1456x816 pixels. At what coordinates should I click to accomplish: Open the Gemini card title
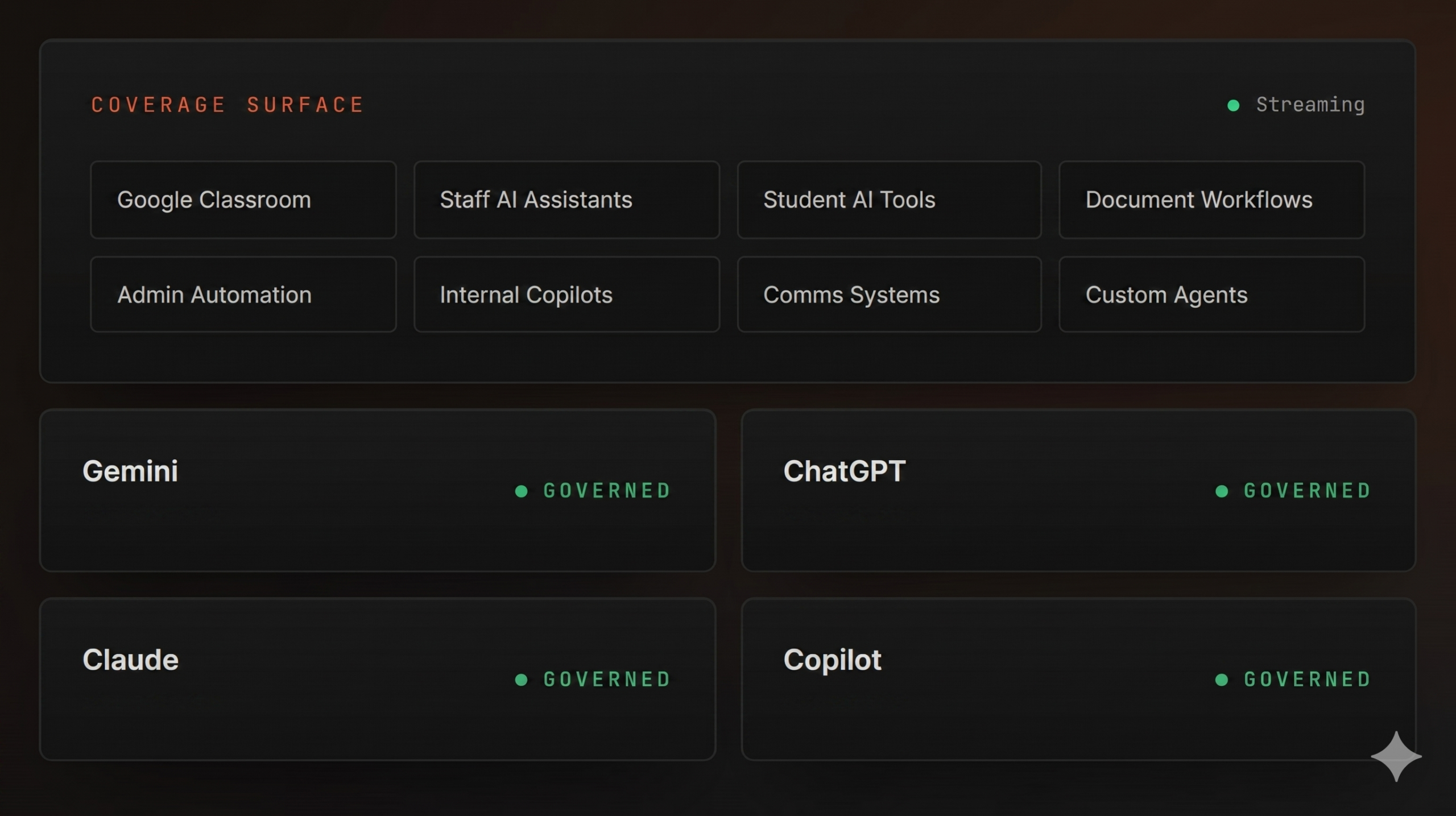coord(130,471)
